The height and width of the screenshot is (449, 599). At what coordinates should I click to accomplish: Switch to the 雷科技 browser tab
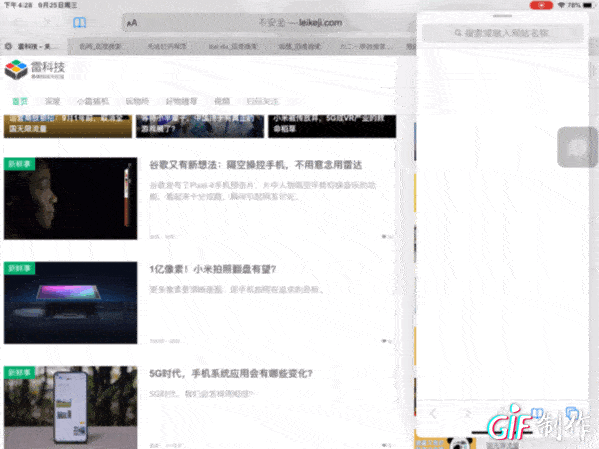[x=34, y=46]
